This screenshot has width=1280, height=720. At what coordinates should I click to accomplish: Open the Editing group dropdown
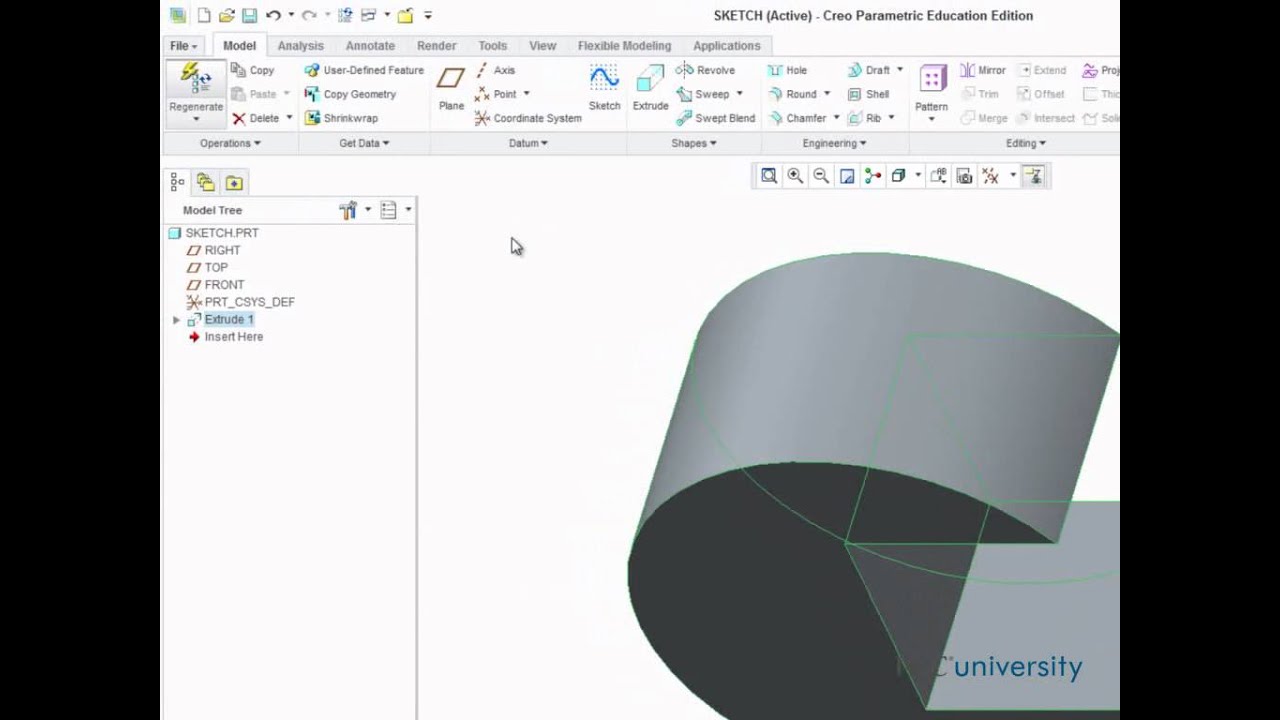1025,143
